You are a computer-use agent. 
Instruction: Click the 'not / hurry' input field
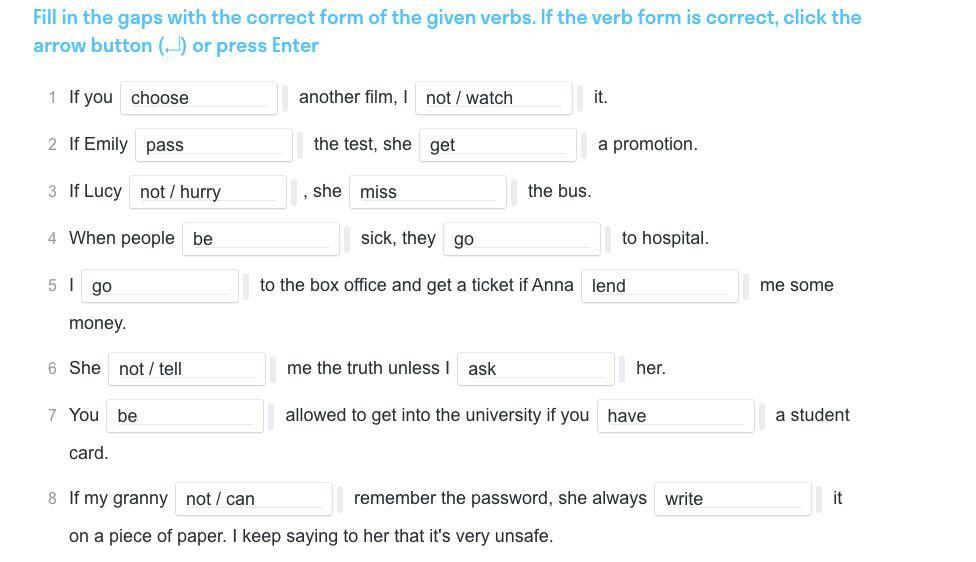click(207, 192)
